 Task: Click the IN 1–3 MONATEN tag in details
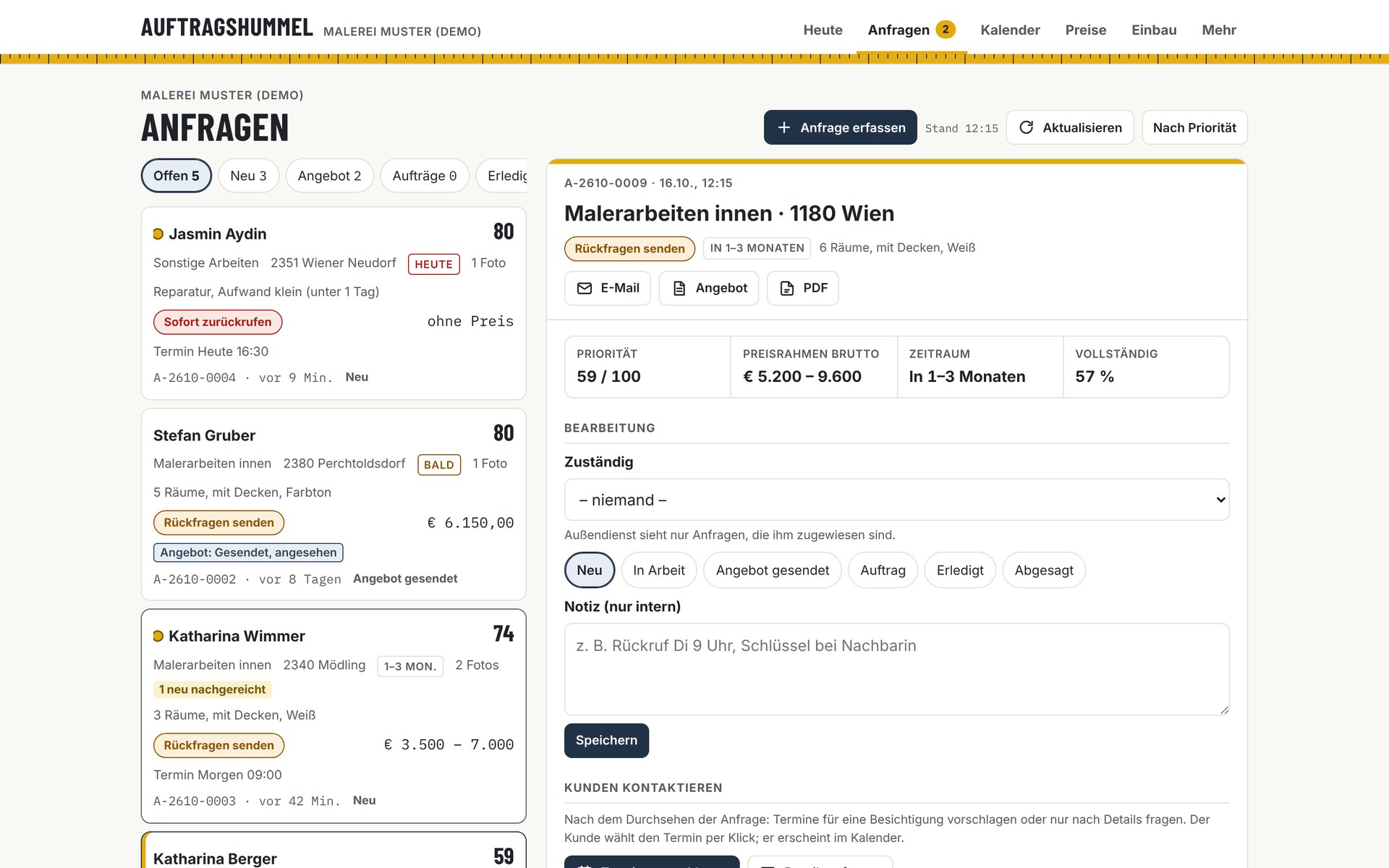coord(757,248)
